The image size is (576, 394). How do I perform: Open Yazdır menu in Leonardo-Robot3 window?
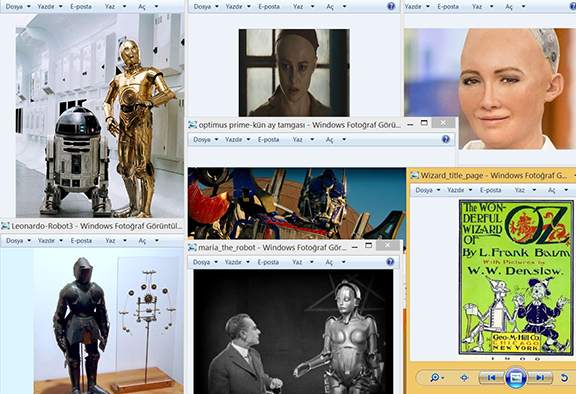click(x=50, y=241)
